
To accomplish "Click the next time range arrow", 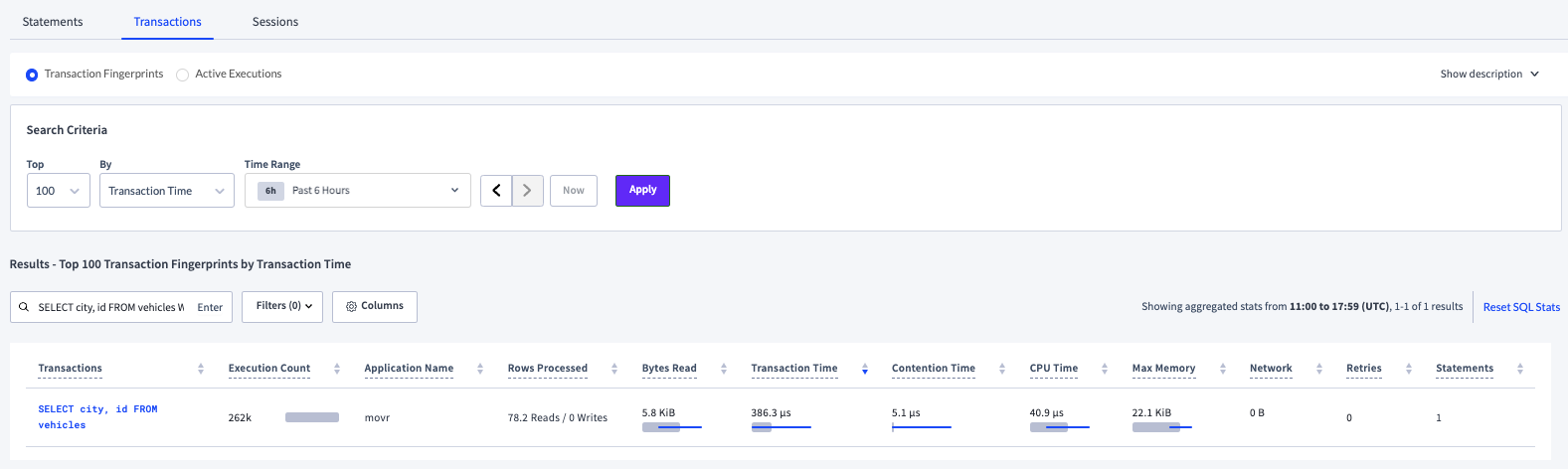I will (x=528, y=191).
